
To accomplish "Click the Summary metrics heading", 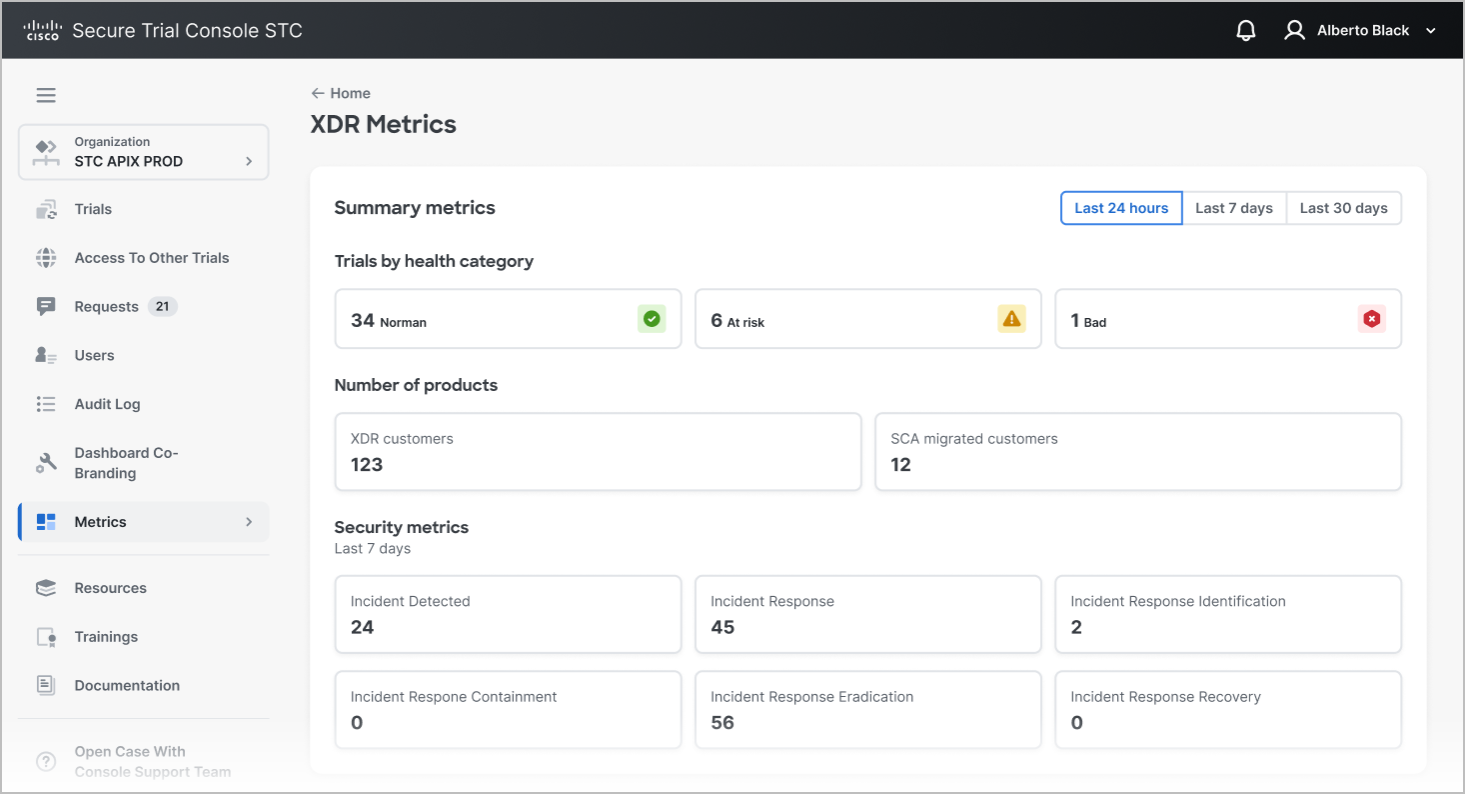I will click(x=415, y=208).
